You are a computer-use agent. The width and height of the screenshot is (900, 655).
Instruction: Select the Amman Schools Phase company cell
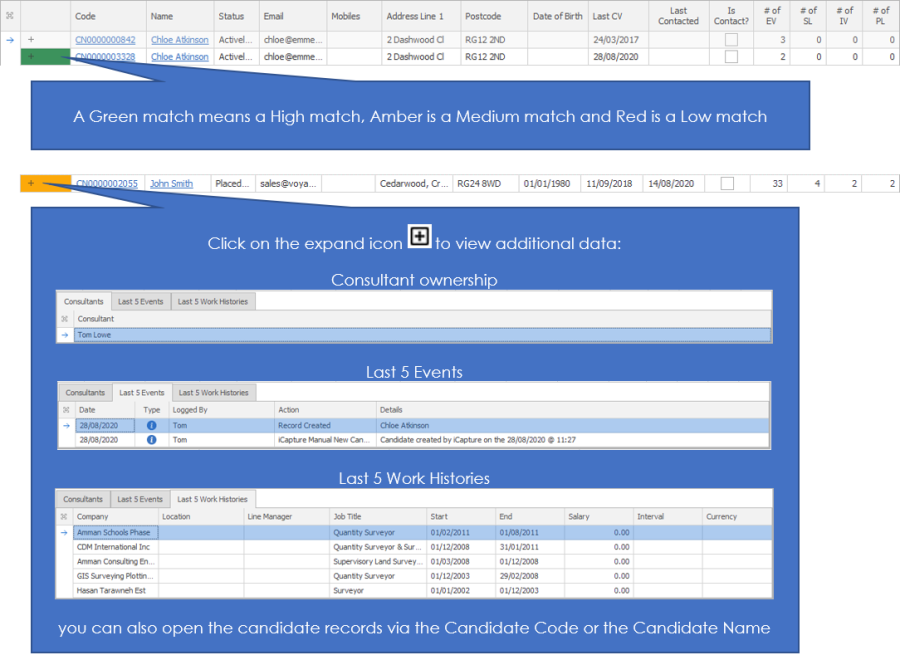coord(113,533)
